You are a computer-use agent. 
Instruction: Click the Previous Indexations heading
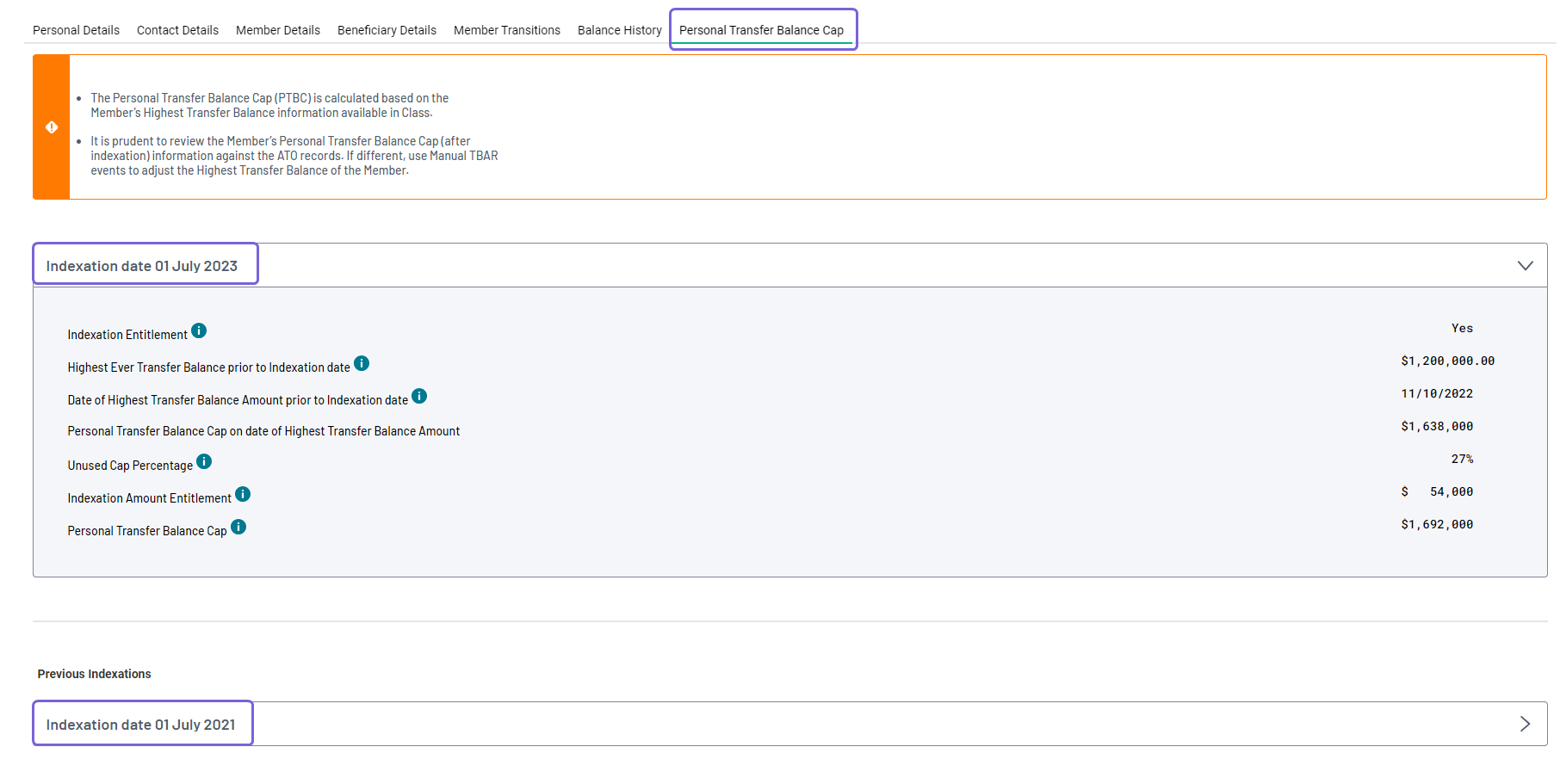94,674
